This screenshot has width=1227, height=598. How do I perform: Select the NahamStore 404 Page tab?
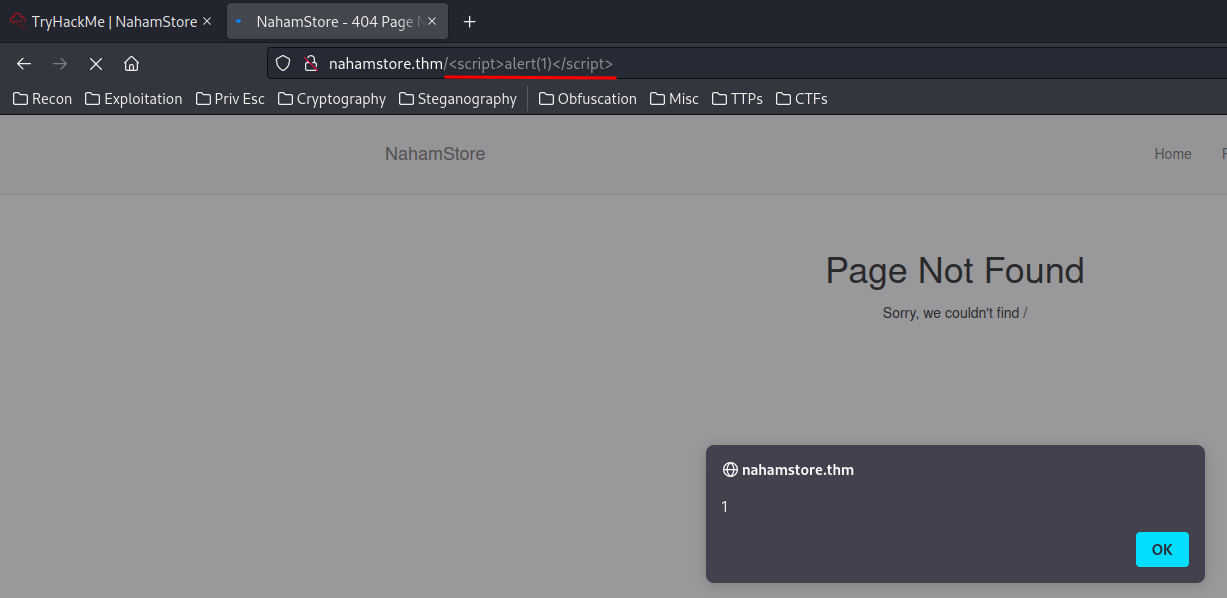337,21
